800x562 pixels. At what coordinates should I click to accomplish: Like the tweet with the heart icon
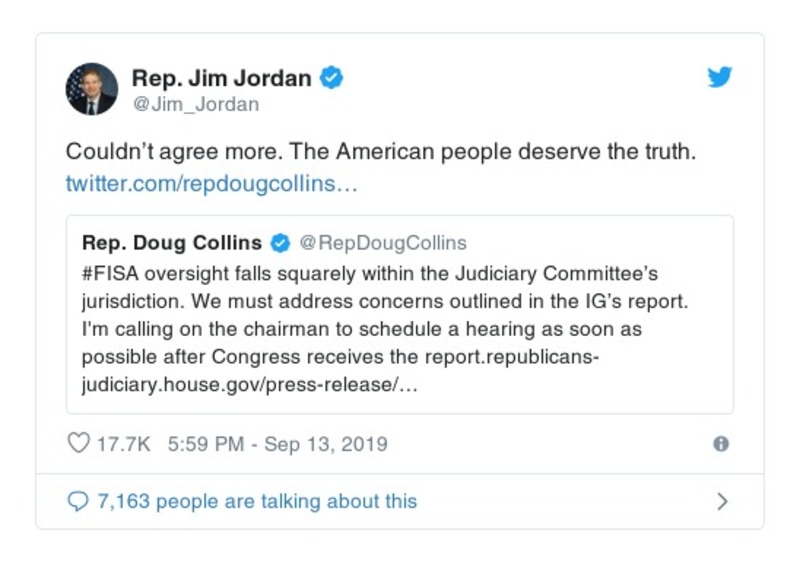78,443
